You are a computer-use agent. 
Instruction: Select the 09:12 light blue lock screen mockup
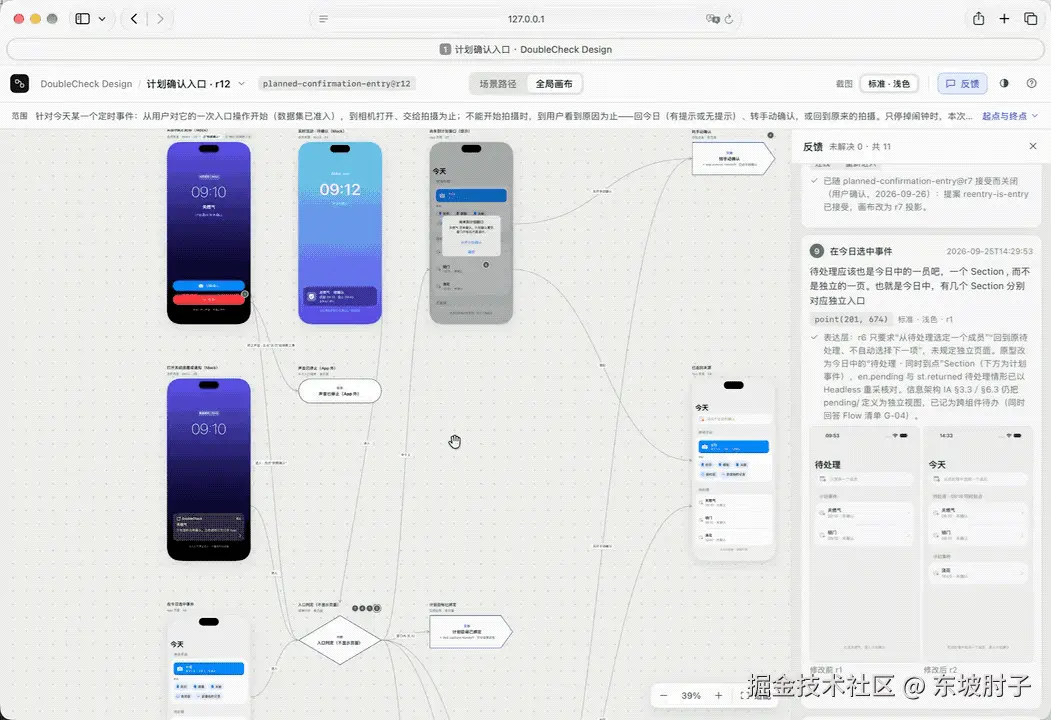340,233
